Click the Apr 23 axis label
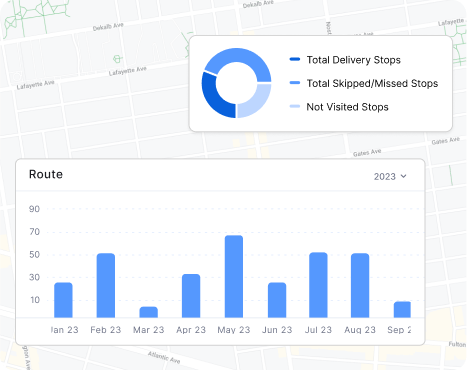467x371 pixels. 191,330
